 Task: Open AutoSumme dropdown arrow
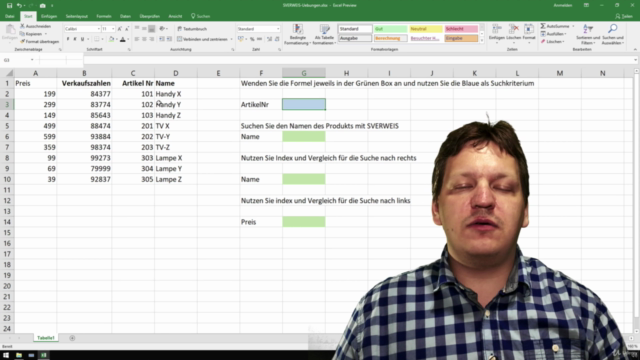[x=573, y=26]
